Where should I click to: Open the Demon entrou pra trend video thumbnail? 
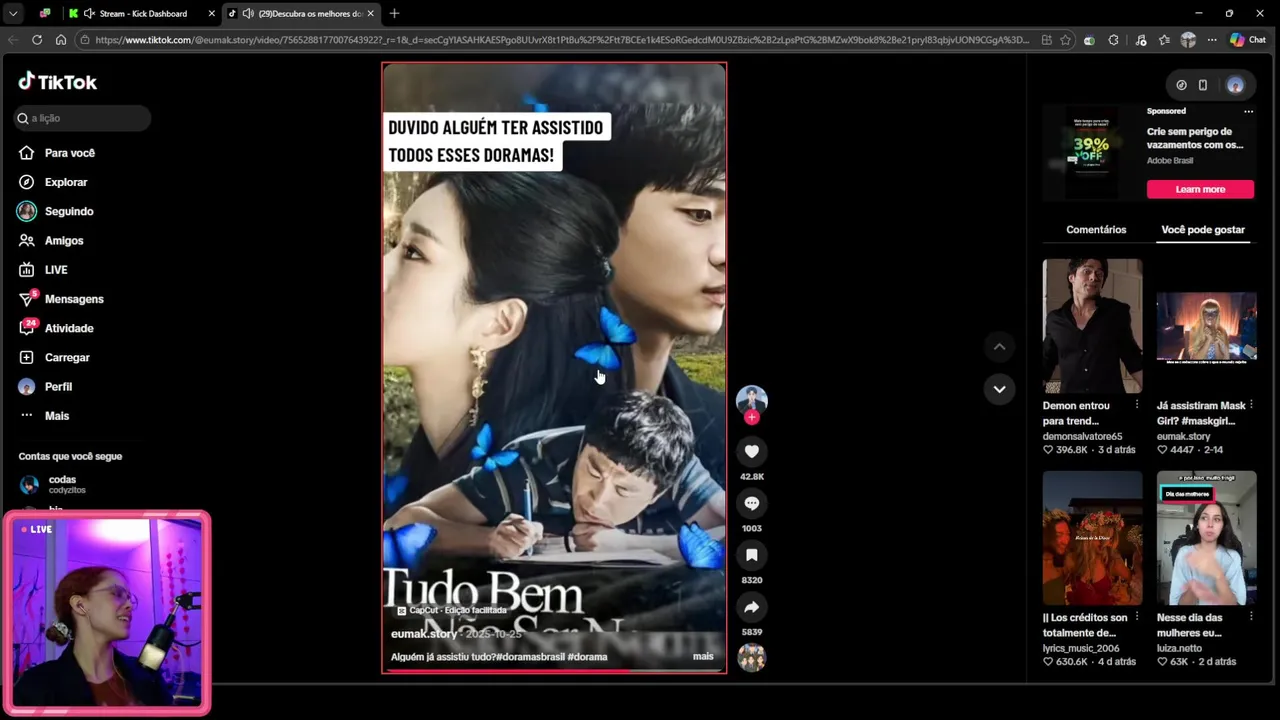[x=1092, y=326]
